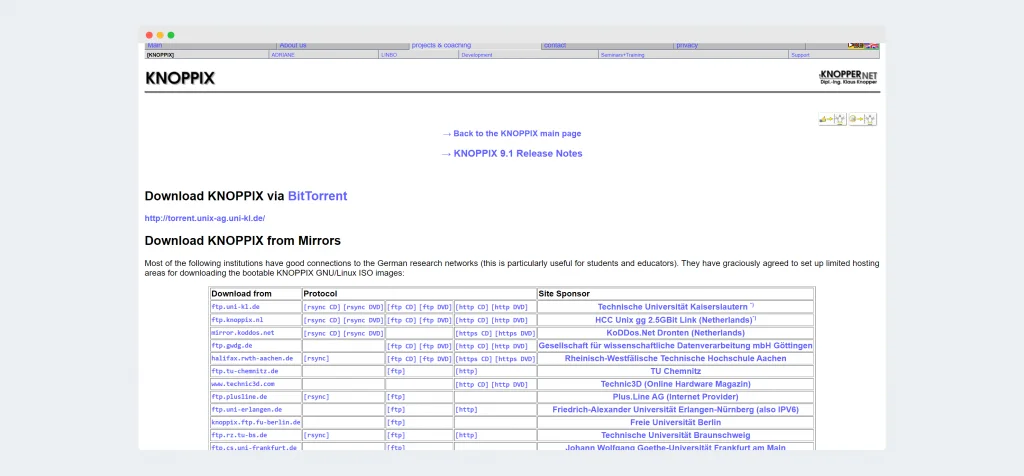1024x476 pixels.
Task: Select the [KNOPPIX] submenu tab
Action: [161, 55]
